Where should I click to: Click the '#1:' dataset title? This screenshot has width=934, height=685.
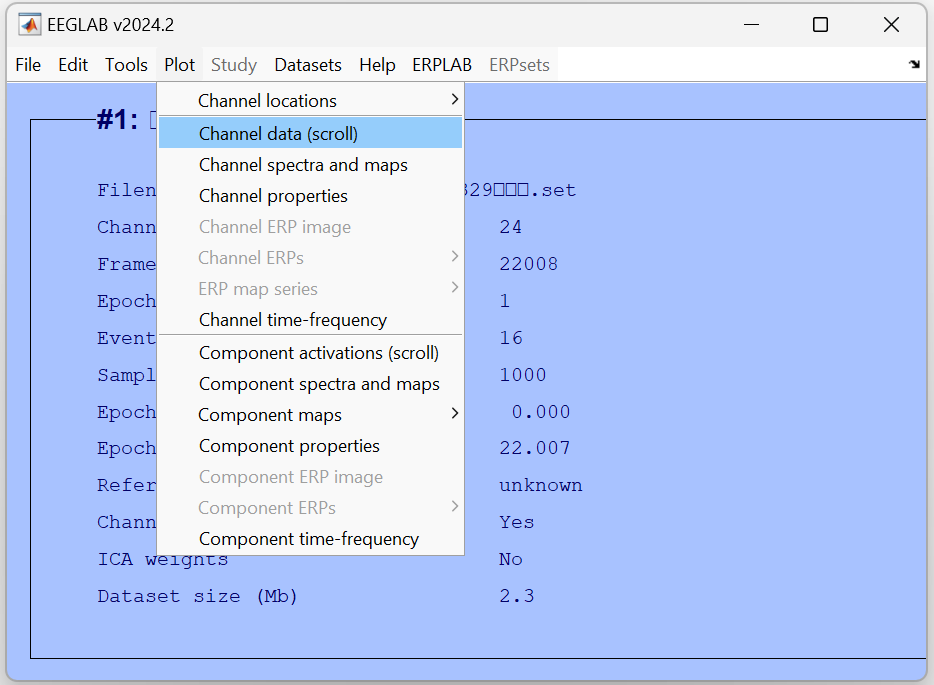coord(117,120)
